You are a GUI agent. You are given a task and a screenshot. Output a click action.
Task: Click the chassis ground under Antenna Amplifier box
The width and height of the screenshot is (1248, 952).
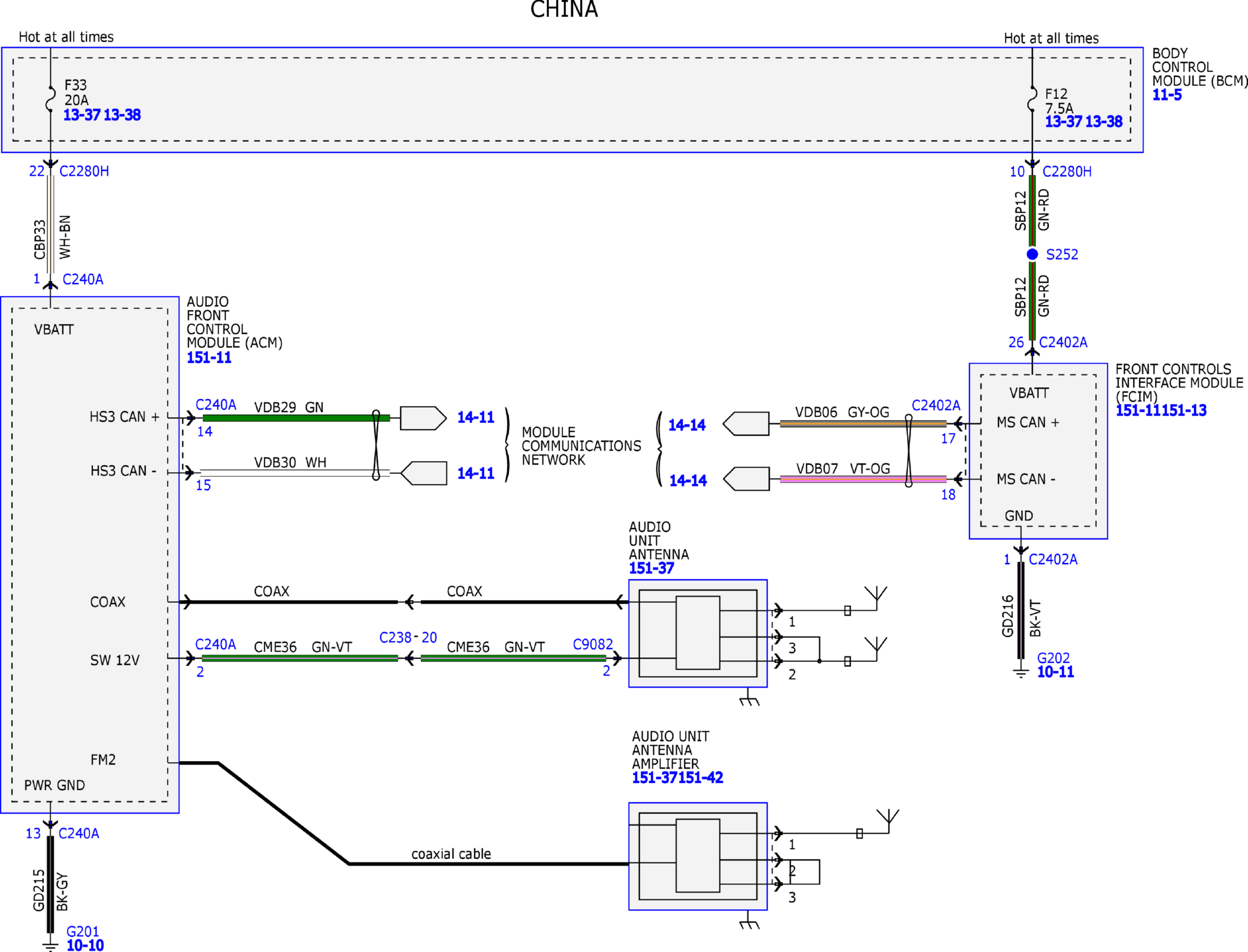[748, 920]
